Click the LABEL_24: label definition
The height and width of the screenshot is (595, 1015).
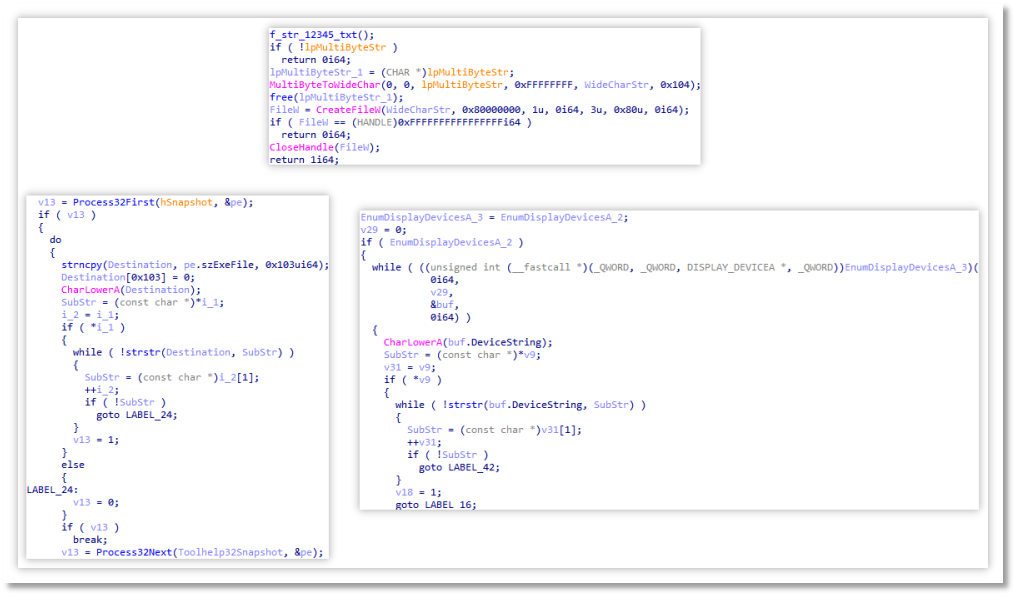49,490
